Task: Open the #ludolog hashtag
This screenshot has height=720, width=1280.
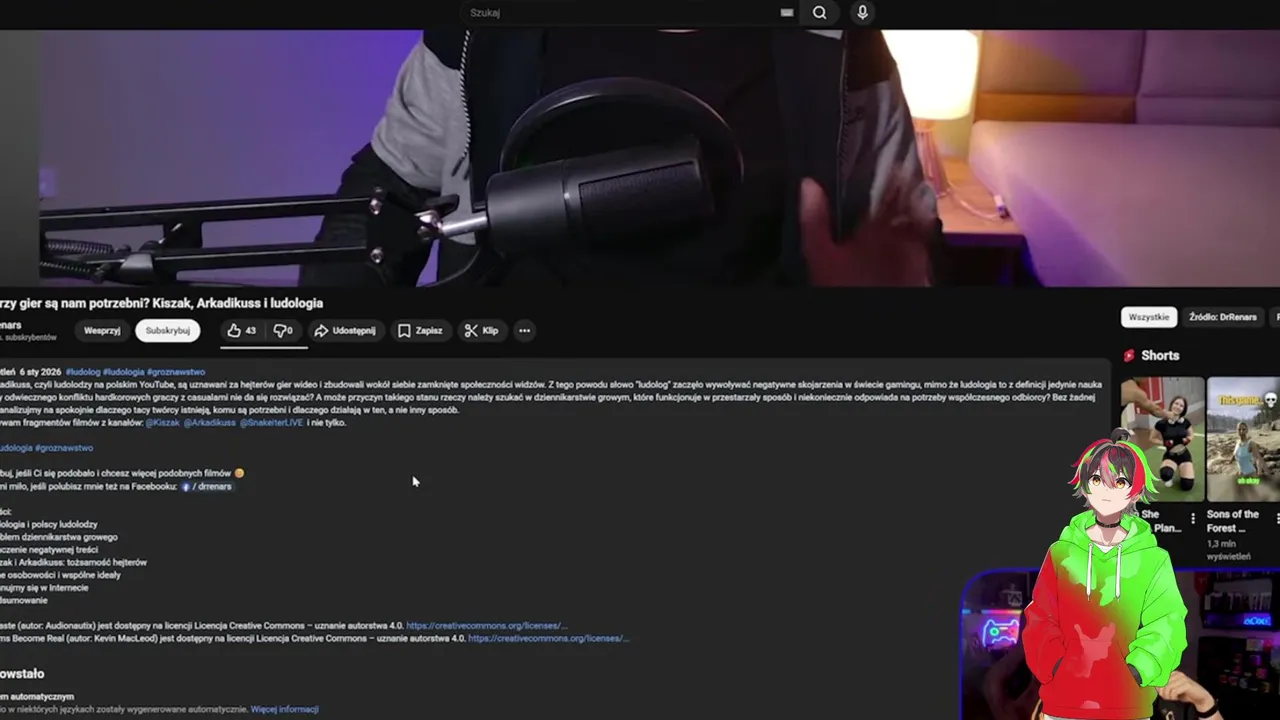Action: 83,372
